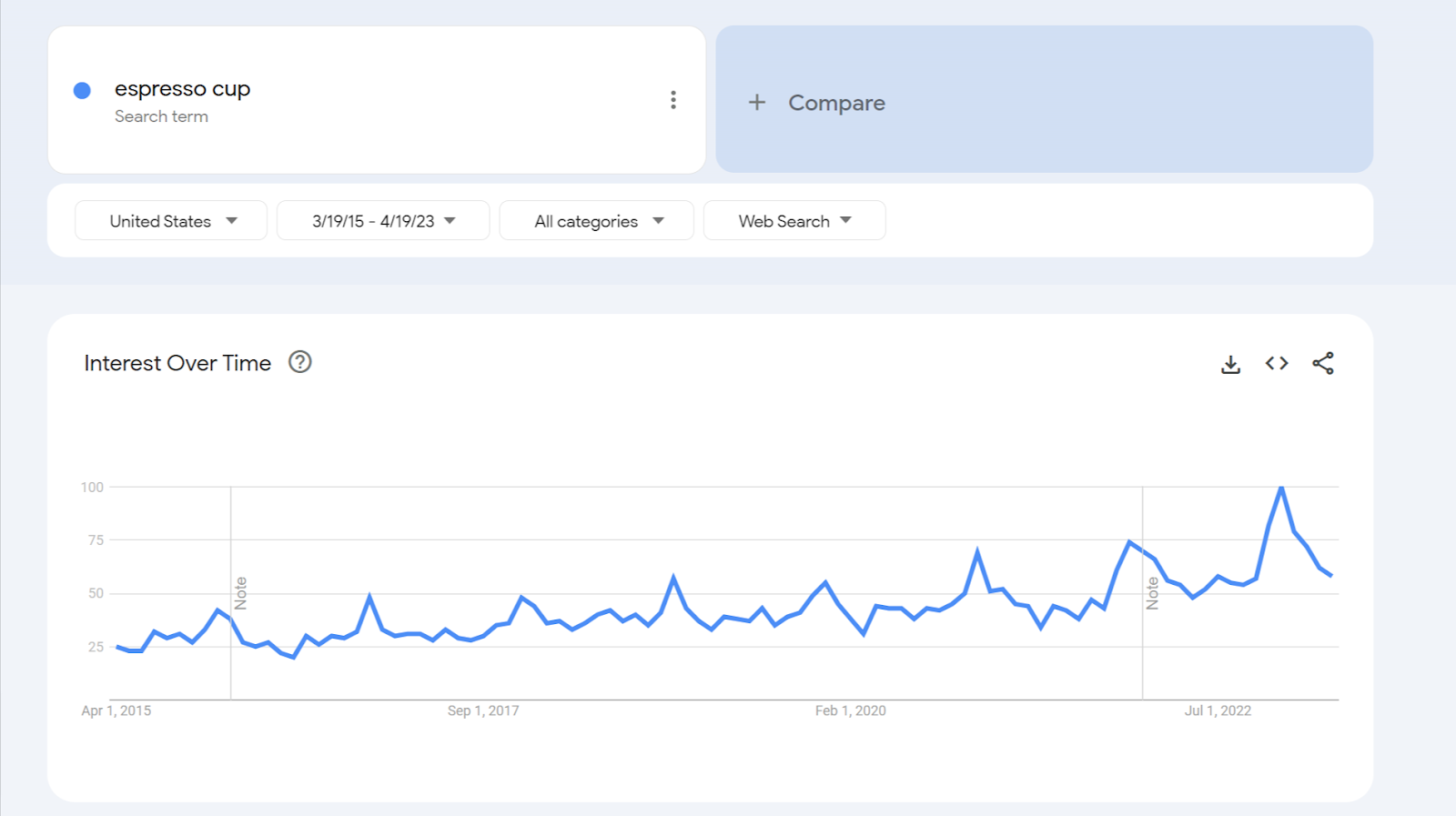The height and width of the screenshot is (816, 1456).
Task: Click the Jul 1, 2022 axis label
Action: (x=1218, y=710)
